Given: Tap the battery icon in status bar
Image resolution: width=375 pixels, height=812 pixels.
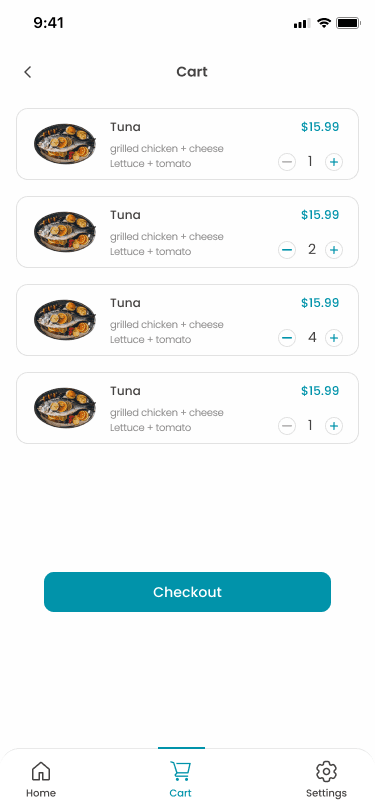Looking at the screenshot, I should (349, 23).
